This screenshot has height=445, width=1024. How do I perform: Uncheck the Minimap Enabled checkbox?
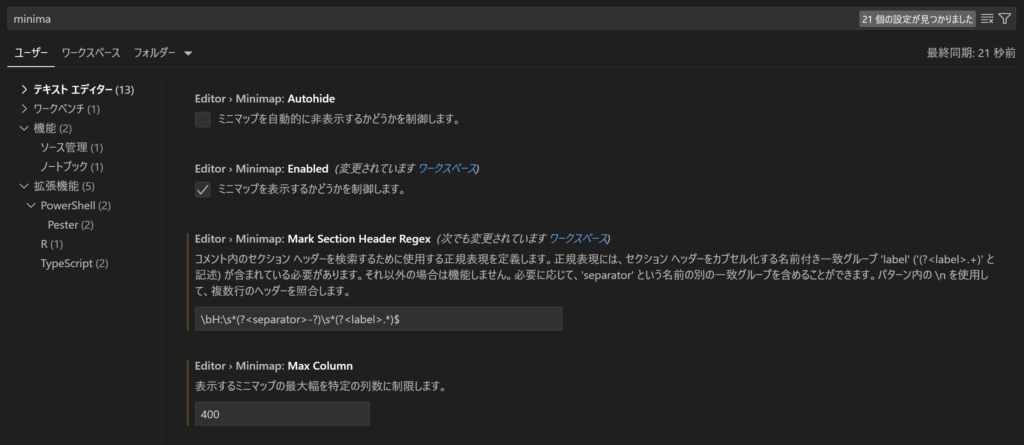(203, 190)
